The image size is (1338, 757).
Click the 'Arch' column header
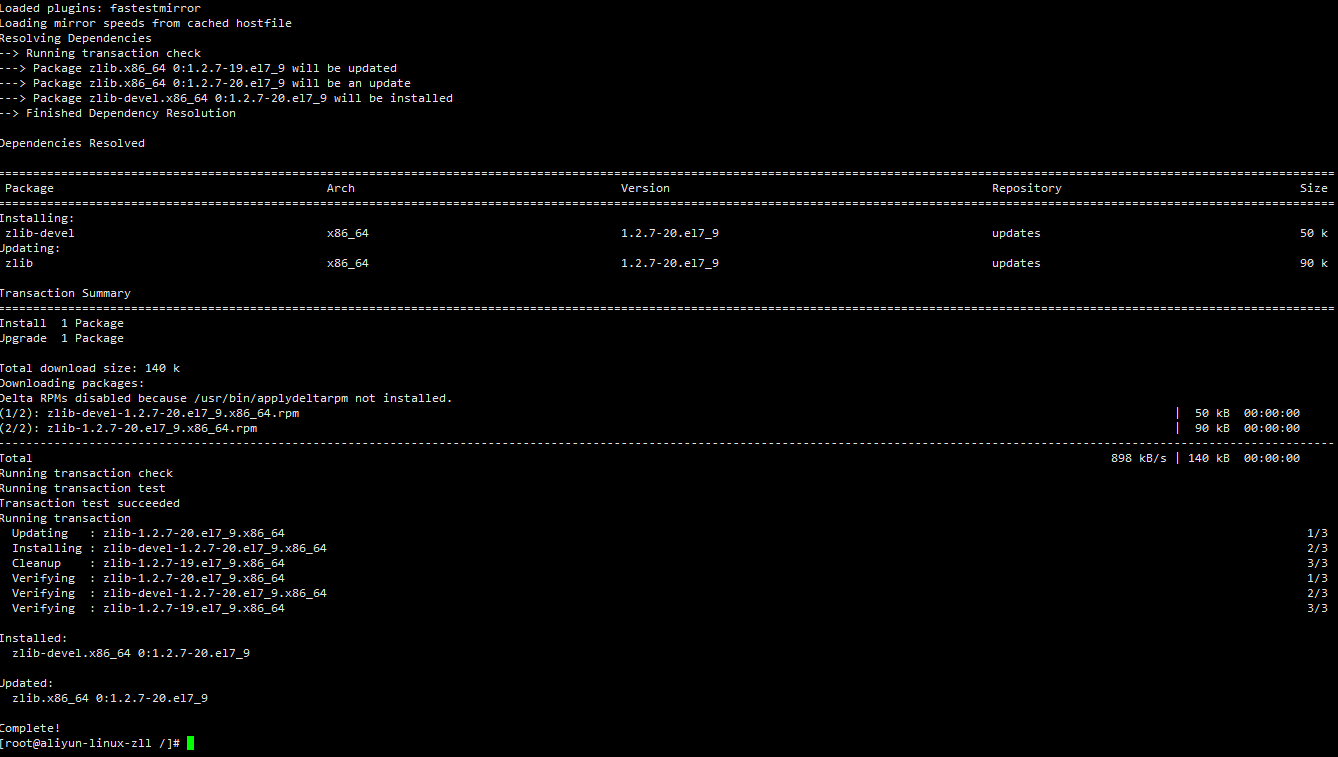coord(341,188)
